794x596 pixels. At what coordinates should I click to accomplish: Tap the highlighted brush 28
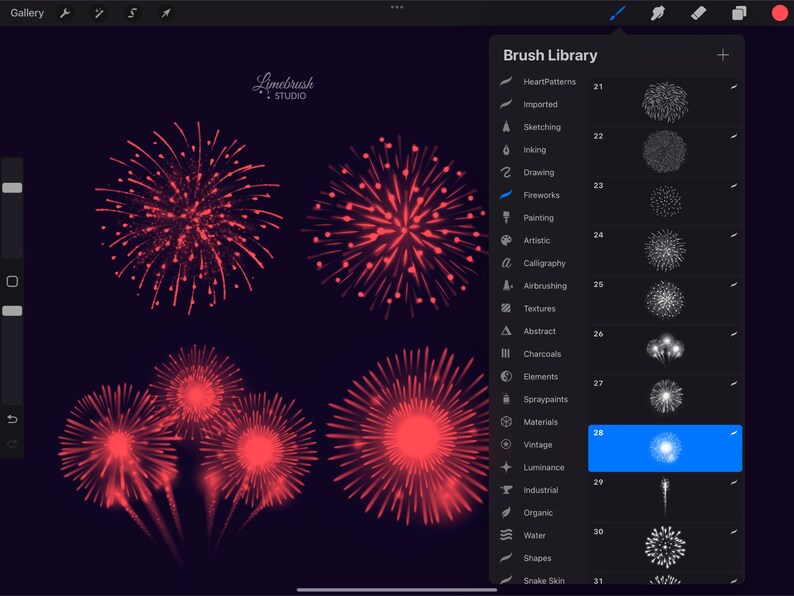tap(665, 448)
